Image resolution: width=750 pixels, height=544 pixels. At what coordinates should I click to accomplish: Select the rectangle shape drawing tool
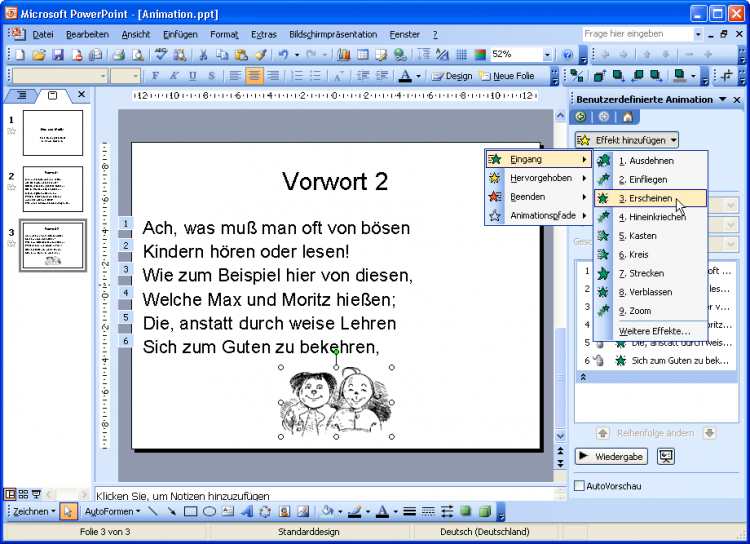pos(190,512)
